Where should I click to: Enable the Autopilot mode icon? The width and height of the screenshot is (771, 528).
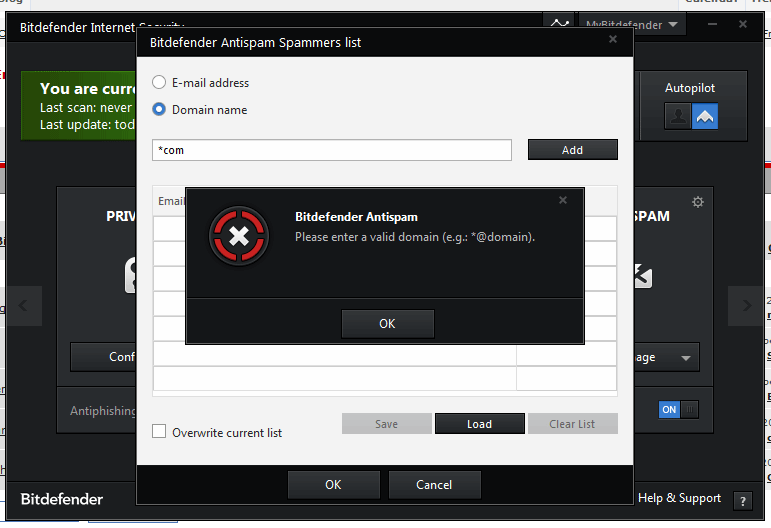[705, 117]
